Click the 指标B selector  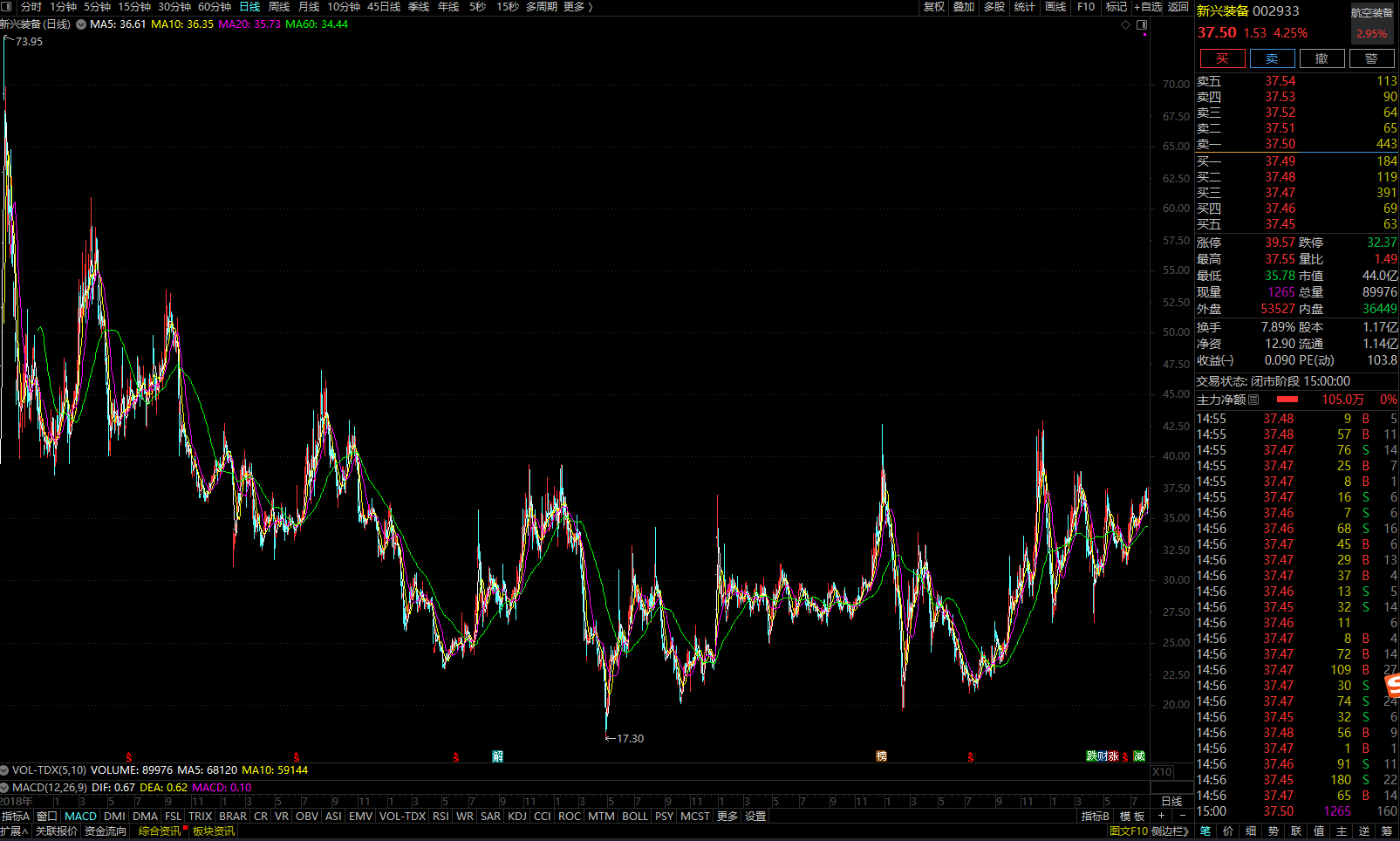pyautogui.click(x=1096, y=817)
